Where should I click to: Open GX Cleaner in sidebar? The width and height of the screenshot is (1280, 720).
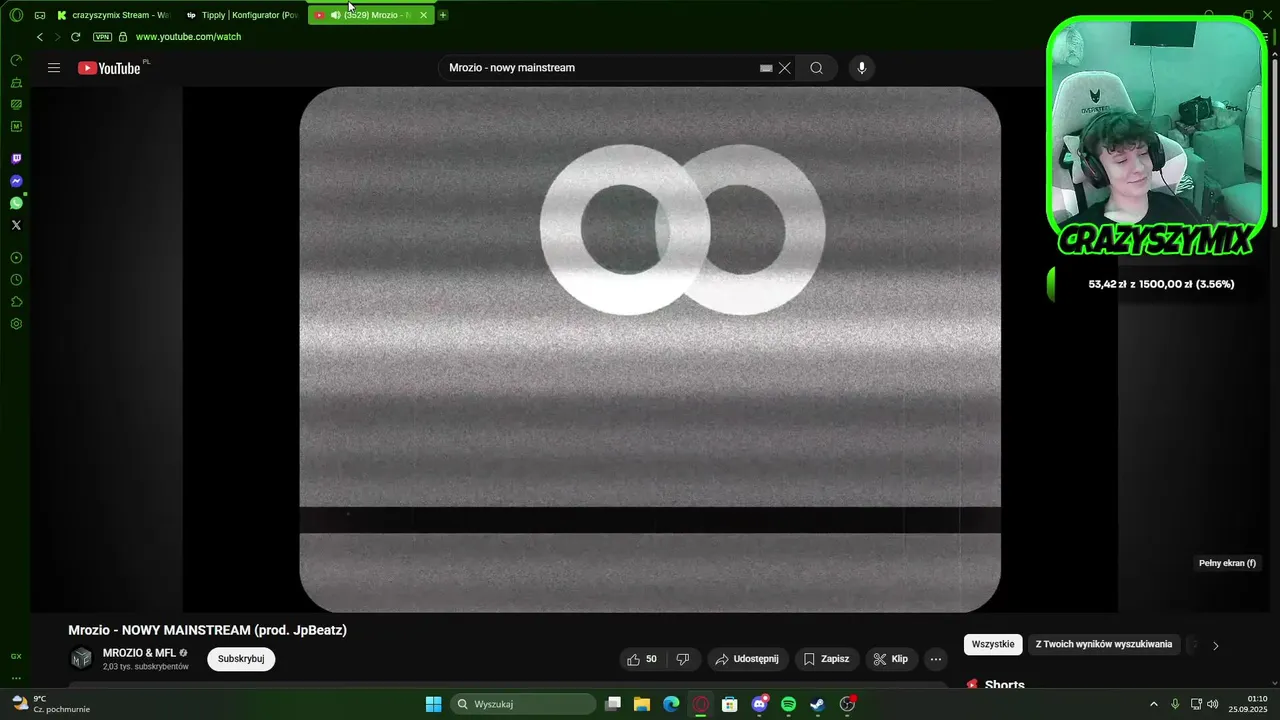click(x=16, y=83)
